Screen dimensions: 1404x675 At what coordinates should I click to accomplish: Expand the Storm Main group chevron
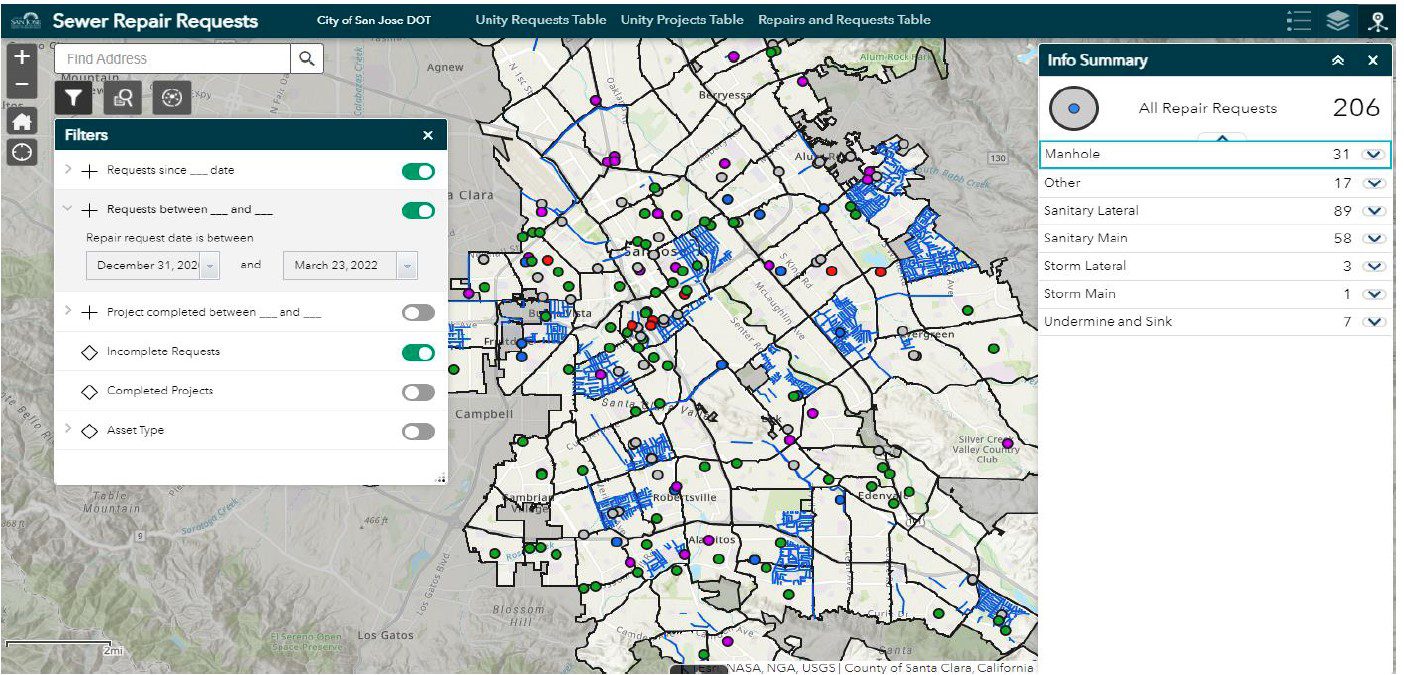[x=1373, y=294]
